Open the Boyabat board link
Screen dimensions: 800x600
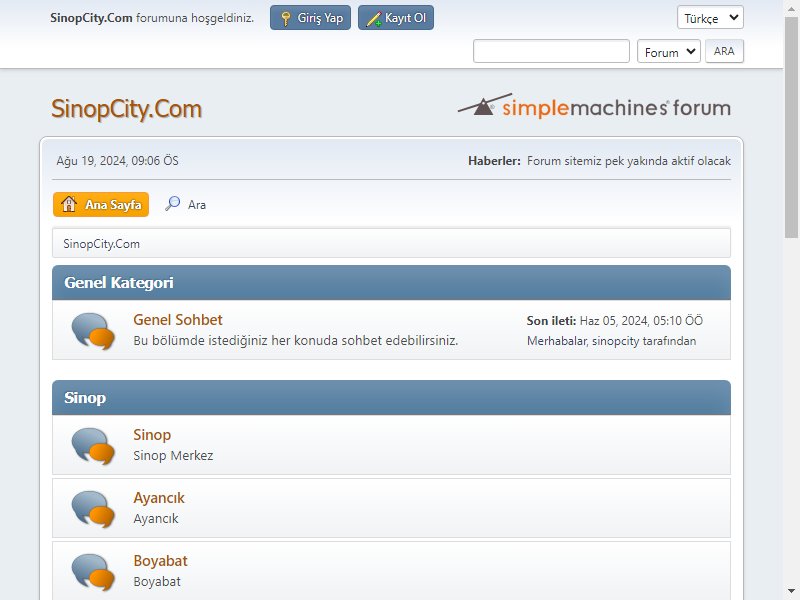click(161, 561)
